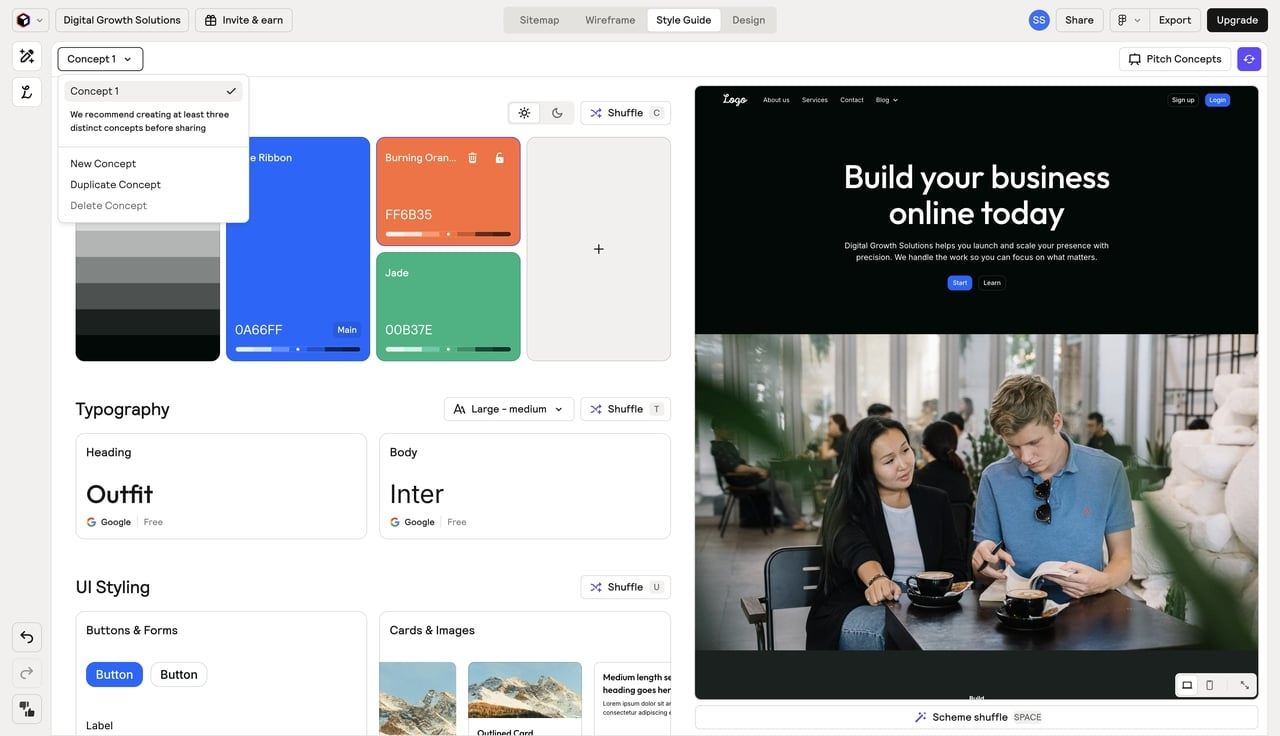Switch to the Design tab
Image resolution: width=1280 pixels, height=736 pixels.
[748, 20]
